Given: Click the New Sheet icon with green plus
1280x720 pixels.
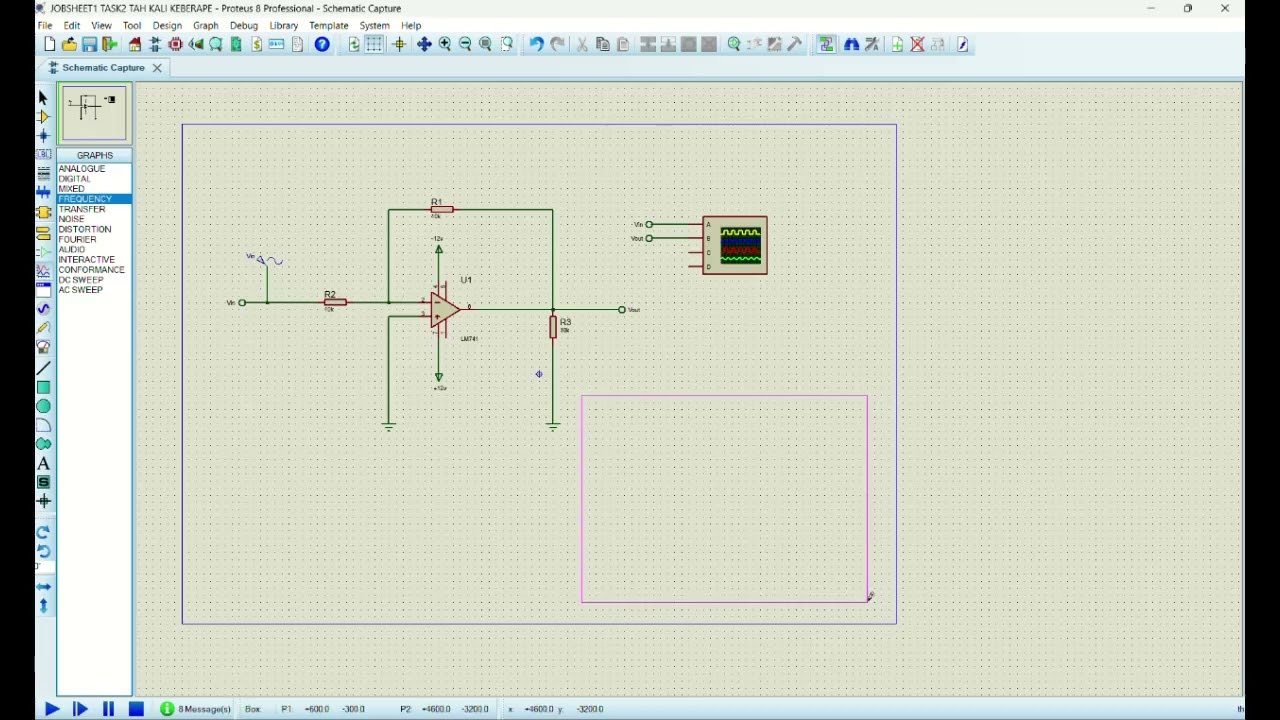Looking at the screenshot, I should tap(897, 44).
